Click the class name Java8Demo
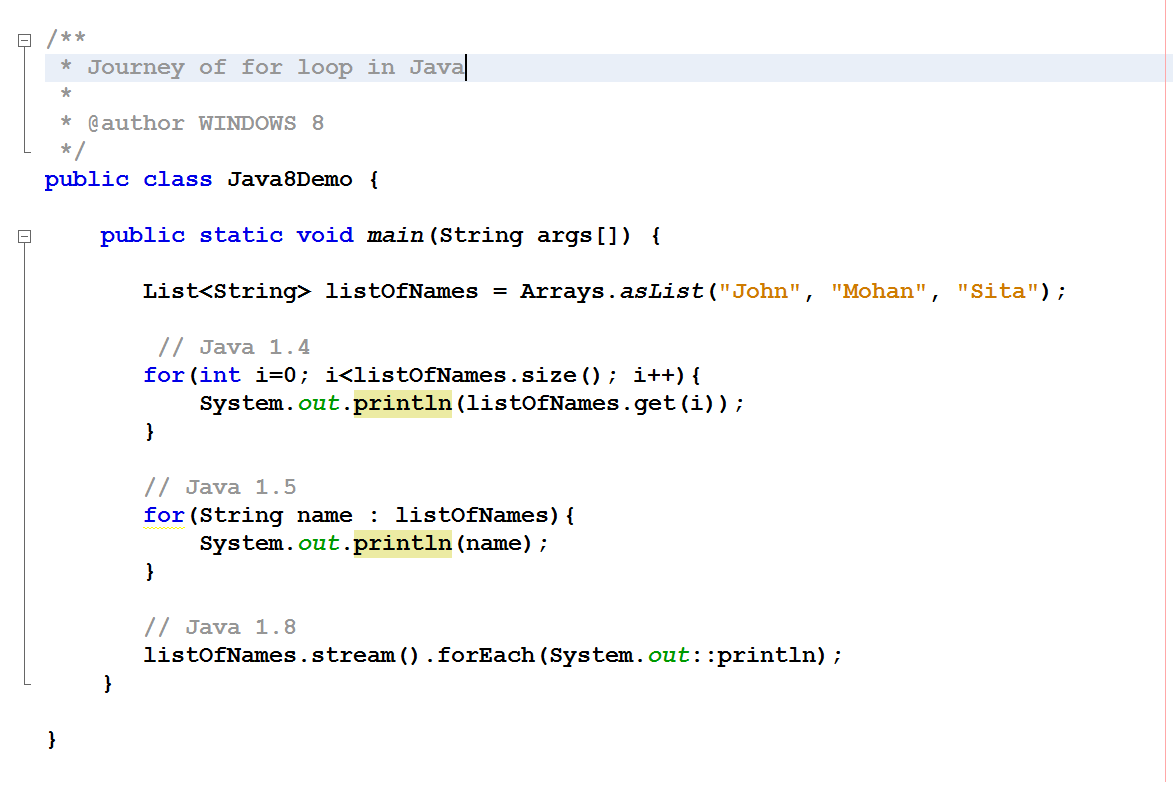Image resolution: width=1173 pixels, height=801 pixels. (x=289, y=179)
